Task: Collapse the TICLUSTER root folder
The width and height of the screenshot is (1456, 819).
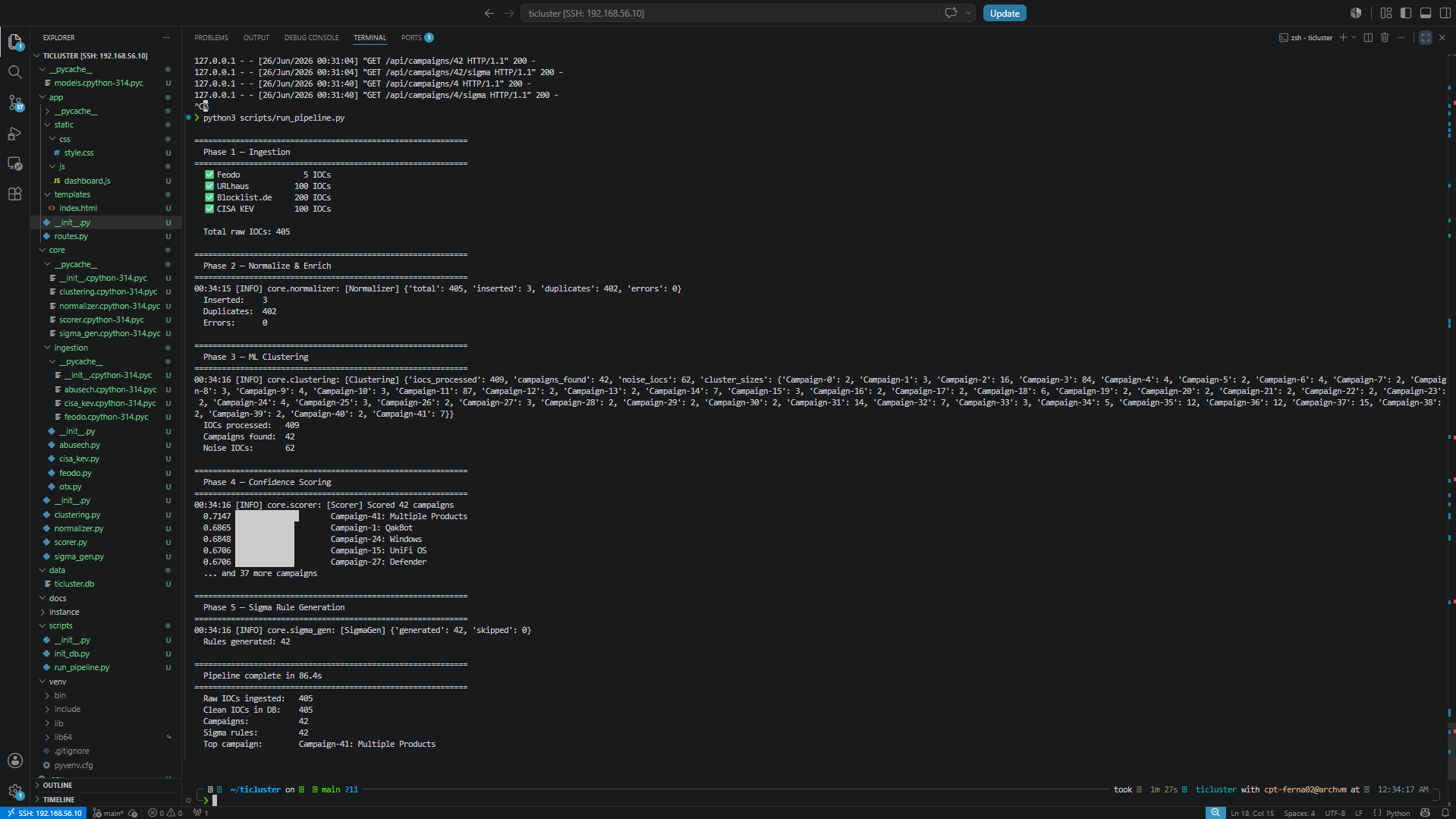Action: click(106, 55)
